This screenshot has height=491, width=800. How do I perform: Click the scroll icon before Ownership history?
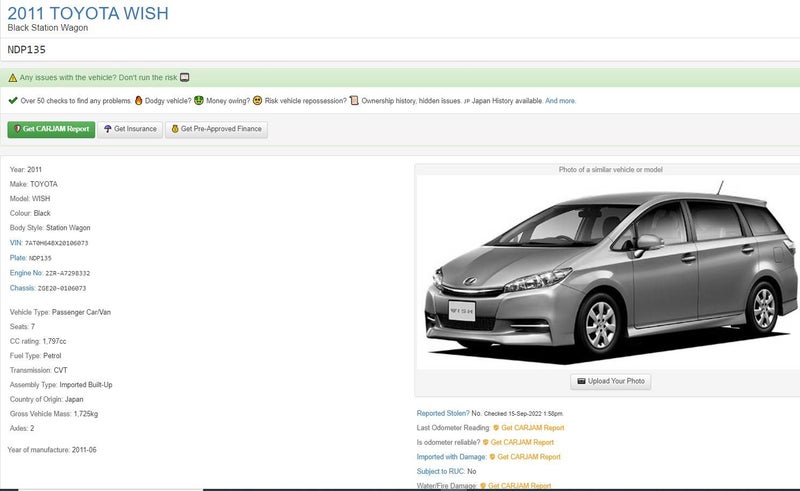pos(354,101)
